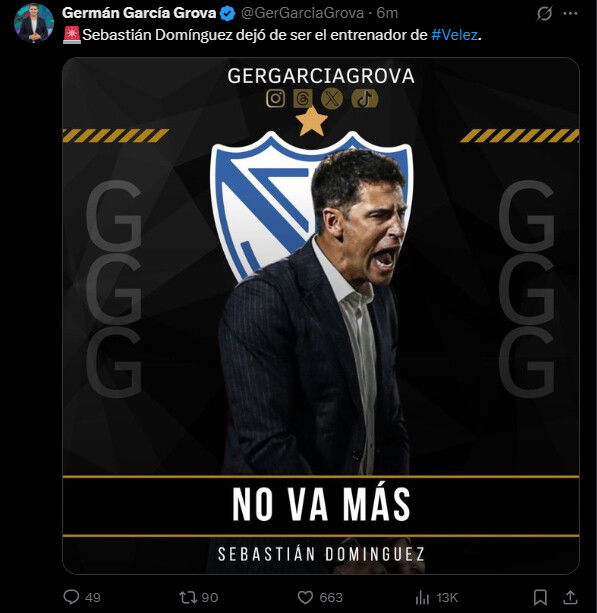Screen dimensions: 597x613
Task: Click the Instagram logo in the graphic
Action: [x=276, y=99]
